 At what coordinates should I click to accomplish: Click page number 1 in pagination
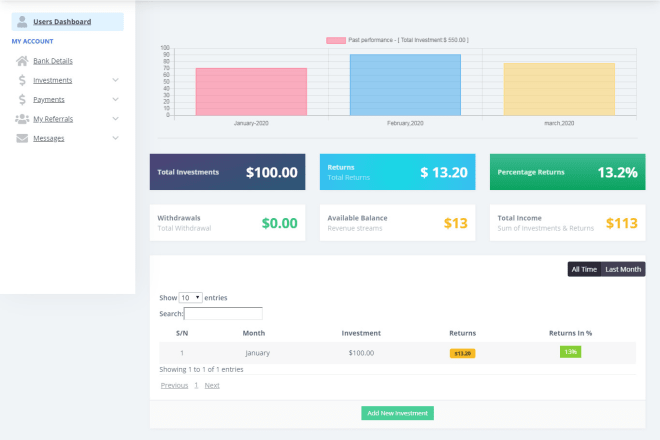[196, 385]
